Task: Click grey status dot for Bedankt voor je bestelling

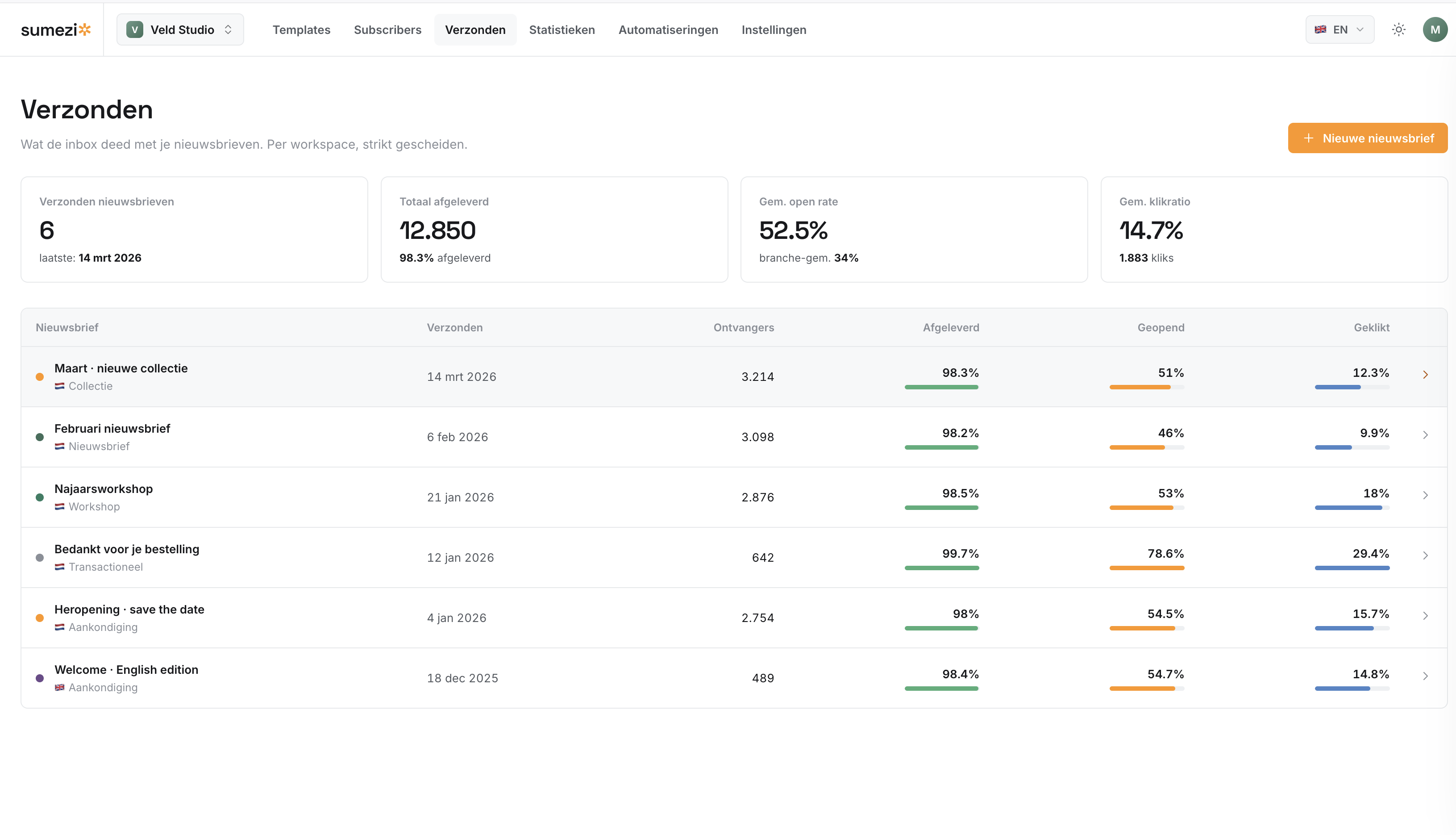Action: pos(40,557)
